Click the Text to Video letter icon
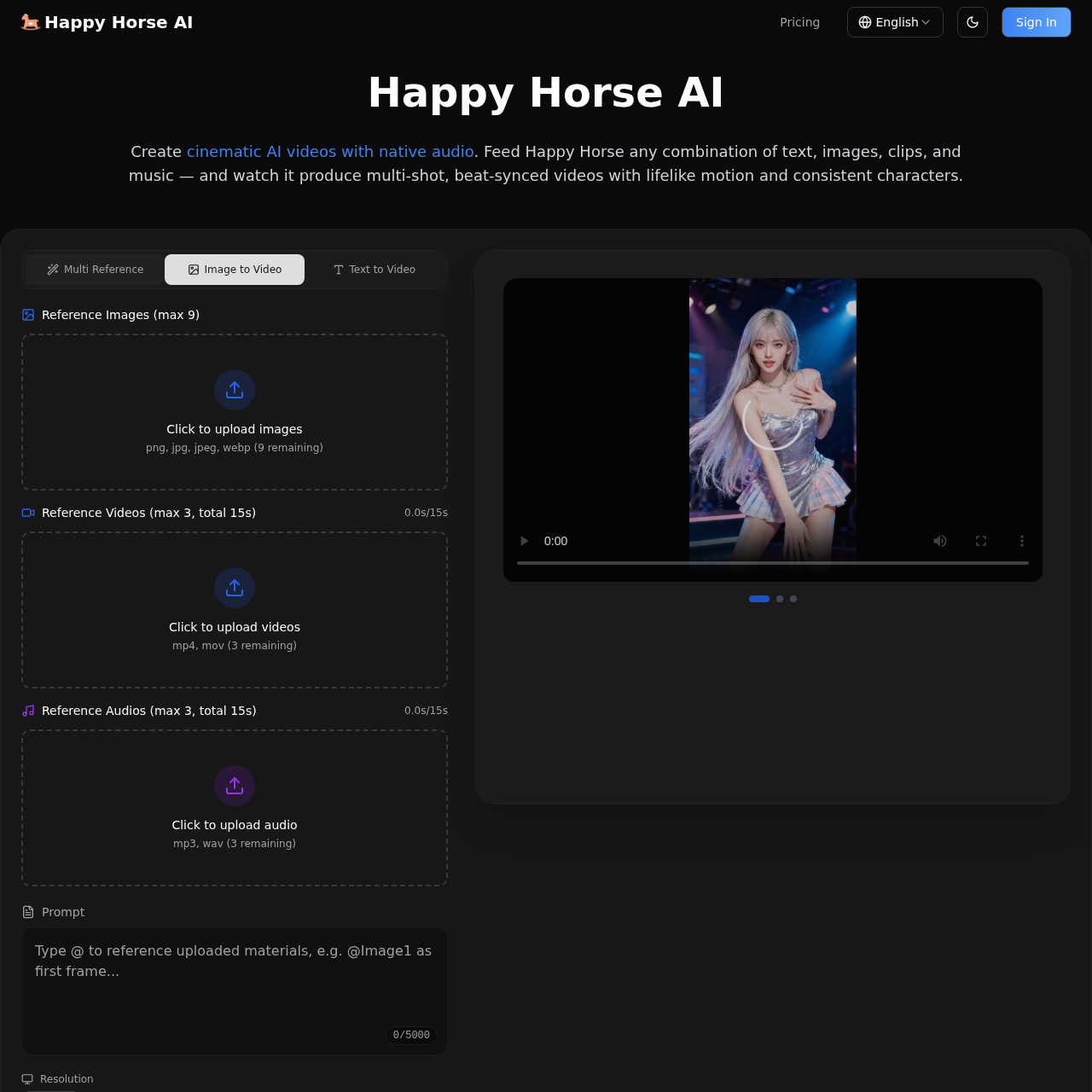1092x1092 pixels. pyautogui.click(x=338, y=270)
